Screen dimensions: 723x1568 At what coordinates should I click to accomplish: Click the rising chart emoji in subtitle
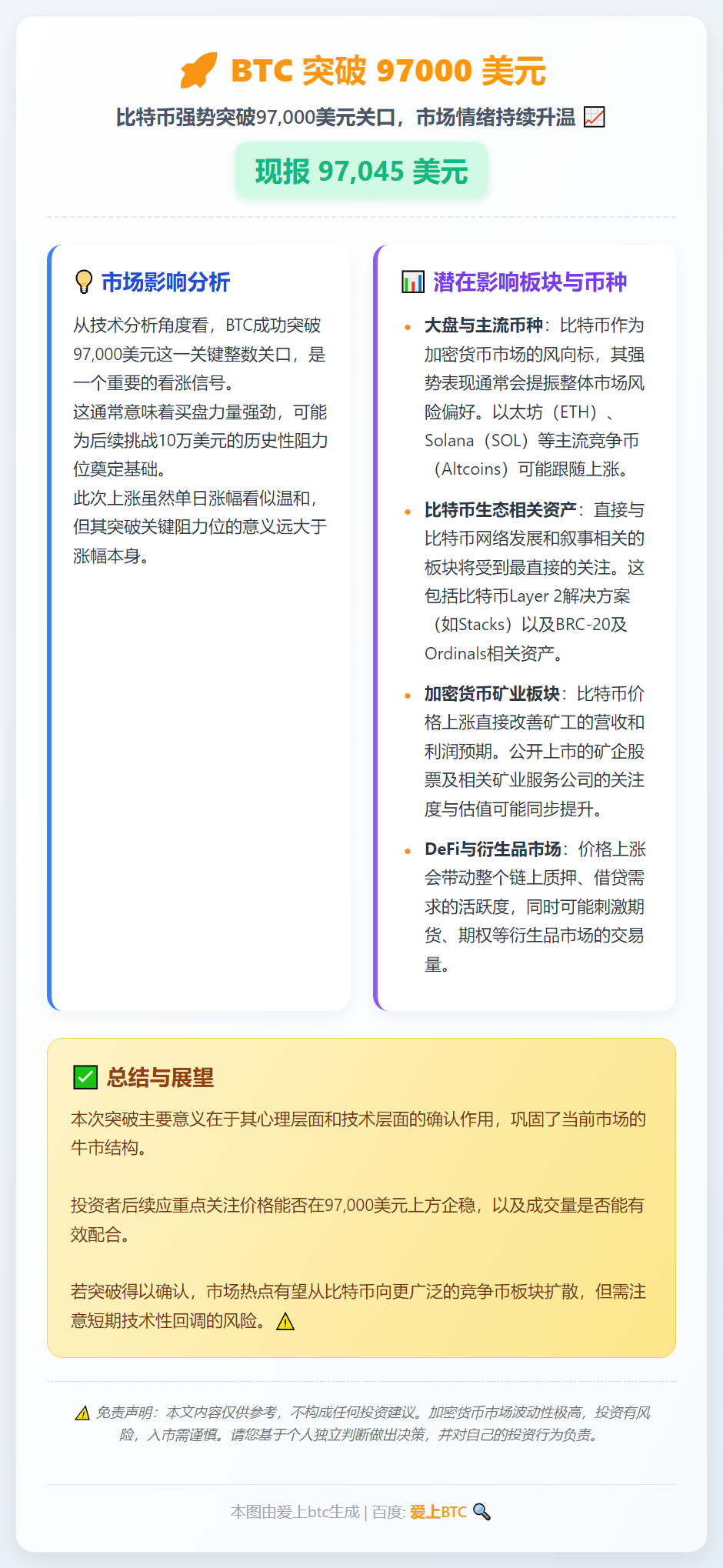[x=595, y=117]
